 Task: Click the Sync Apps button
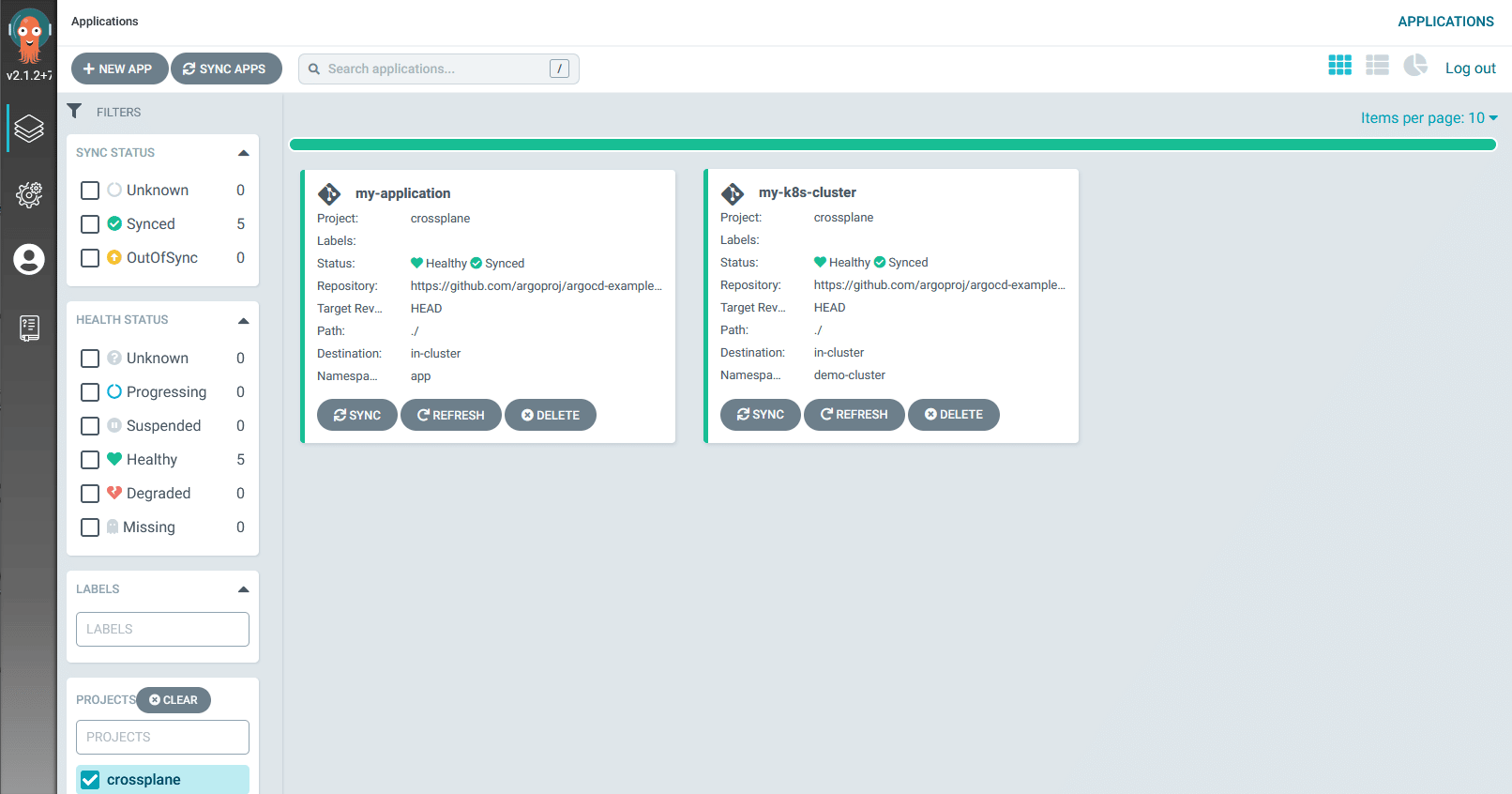coord(226,69)
